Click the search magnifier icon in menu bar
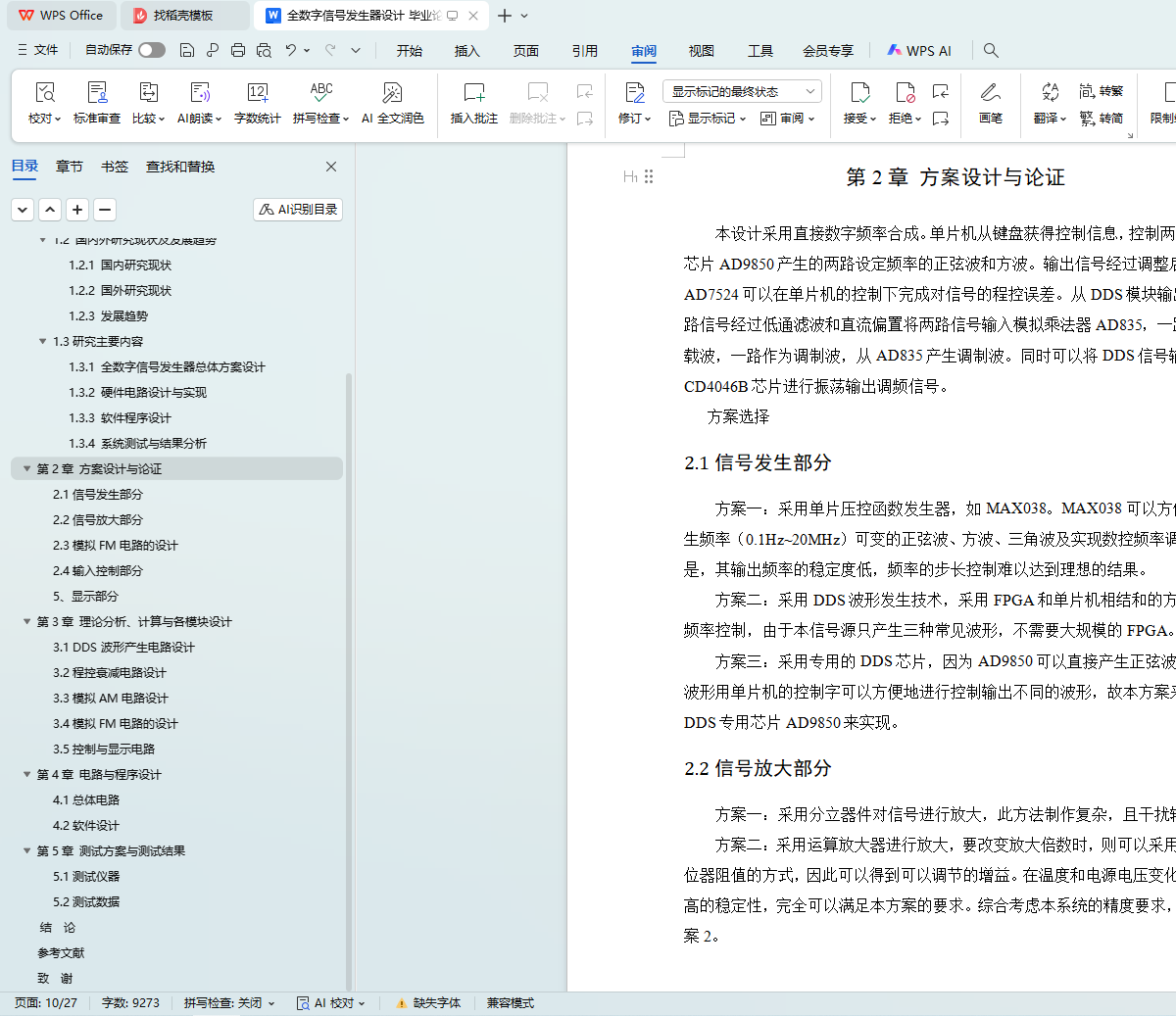The height and width of the screenshot is (1016, 1176). click(991, 50)
